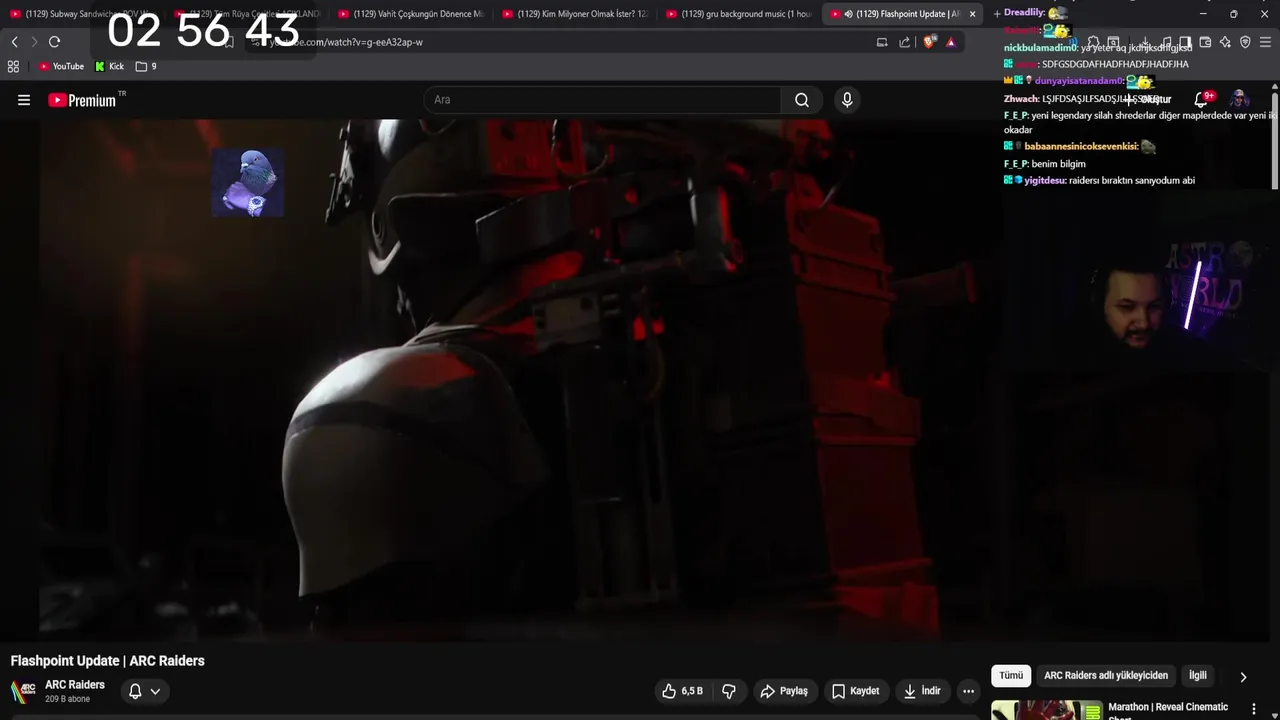Go forward in browser history
The width and height of the screenshot is (1280, 720).
click(34, 42)
